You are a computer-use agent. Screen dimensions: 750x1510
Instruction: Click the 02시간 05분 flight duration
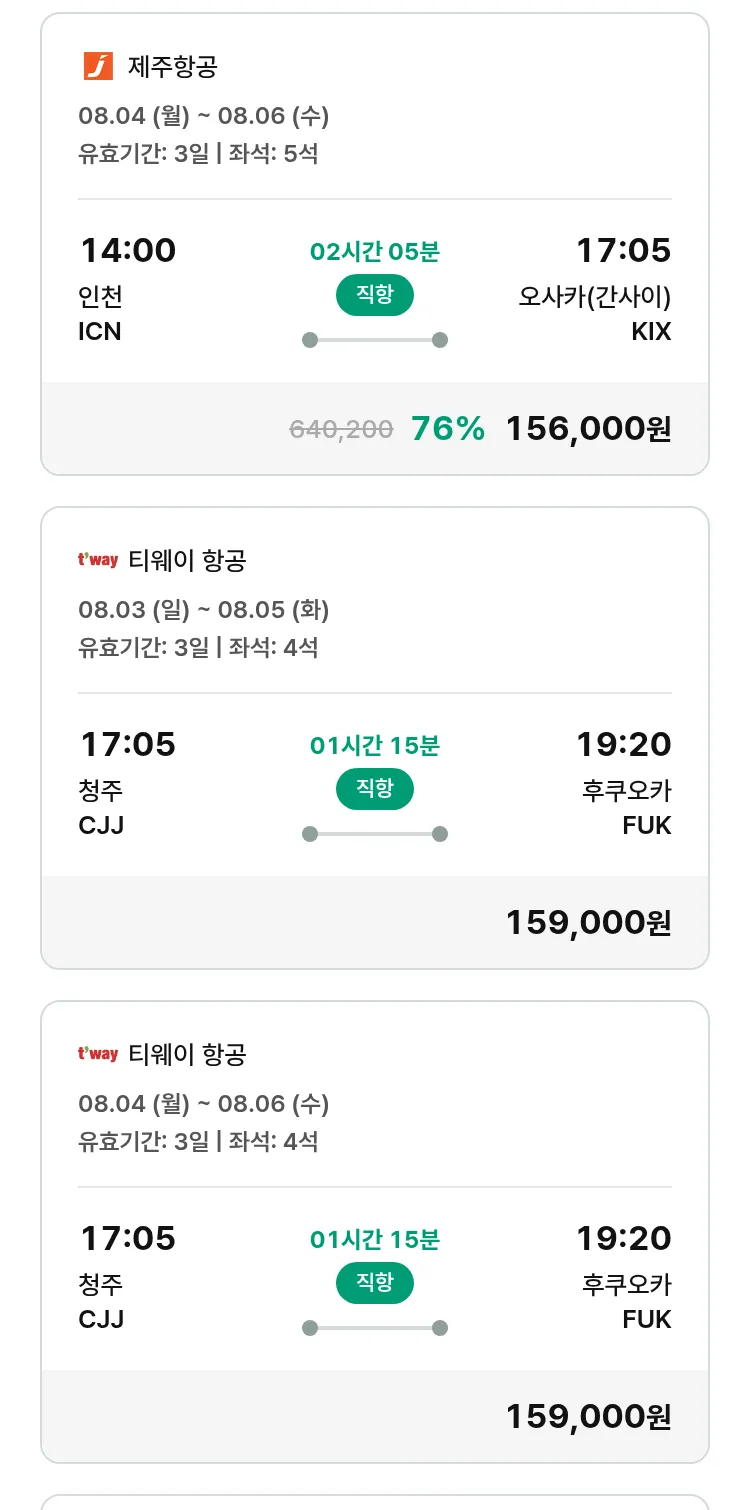[375, 252]
